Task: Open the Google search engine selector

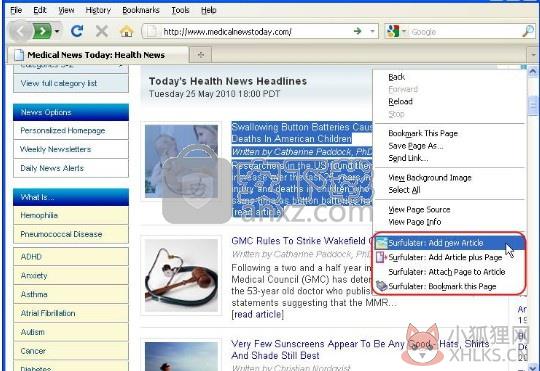Action: (x=397, y=32)
